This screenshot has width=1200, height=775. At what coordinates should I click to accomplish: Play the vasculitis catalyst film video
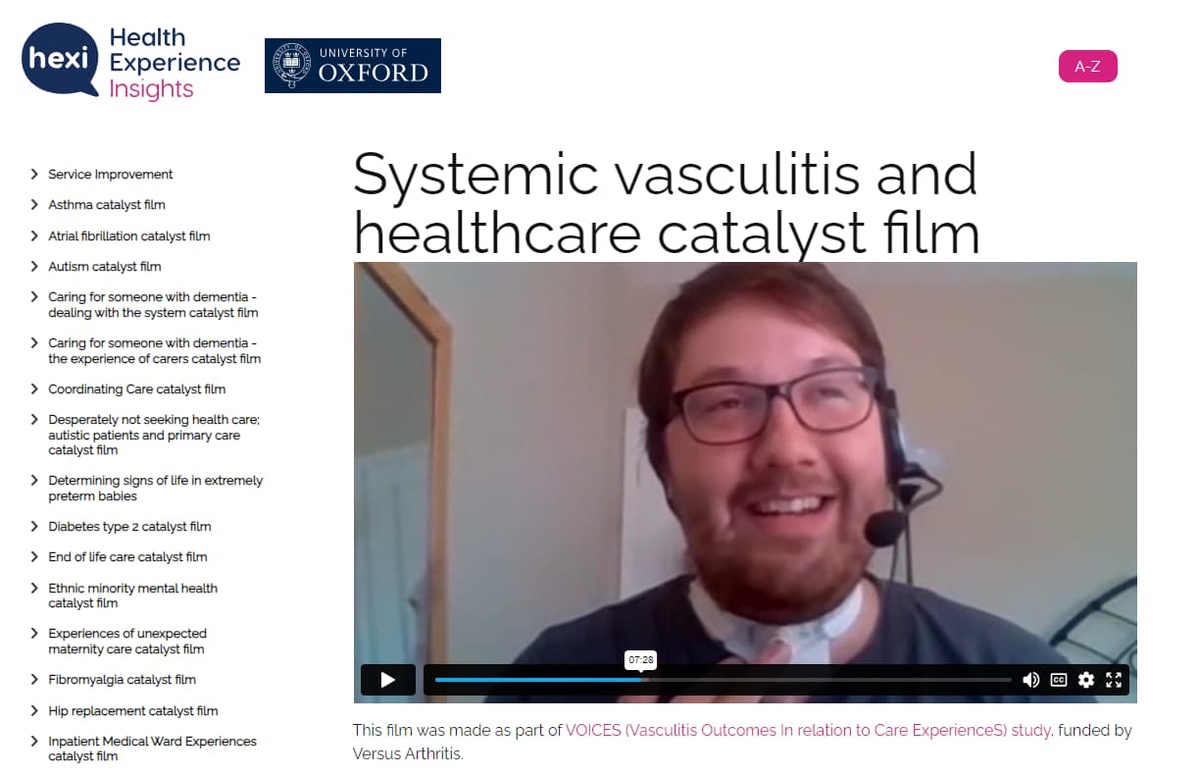click(x=387, y=680)
